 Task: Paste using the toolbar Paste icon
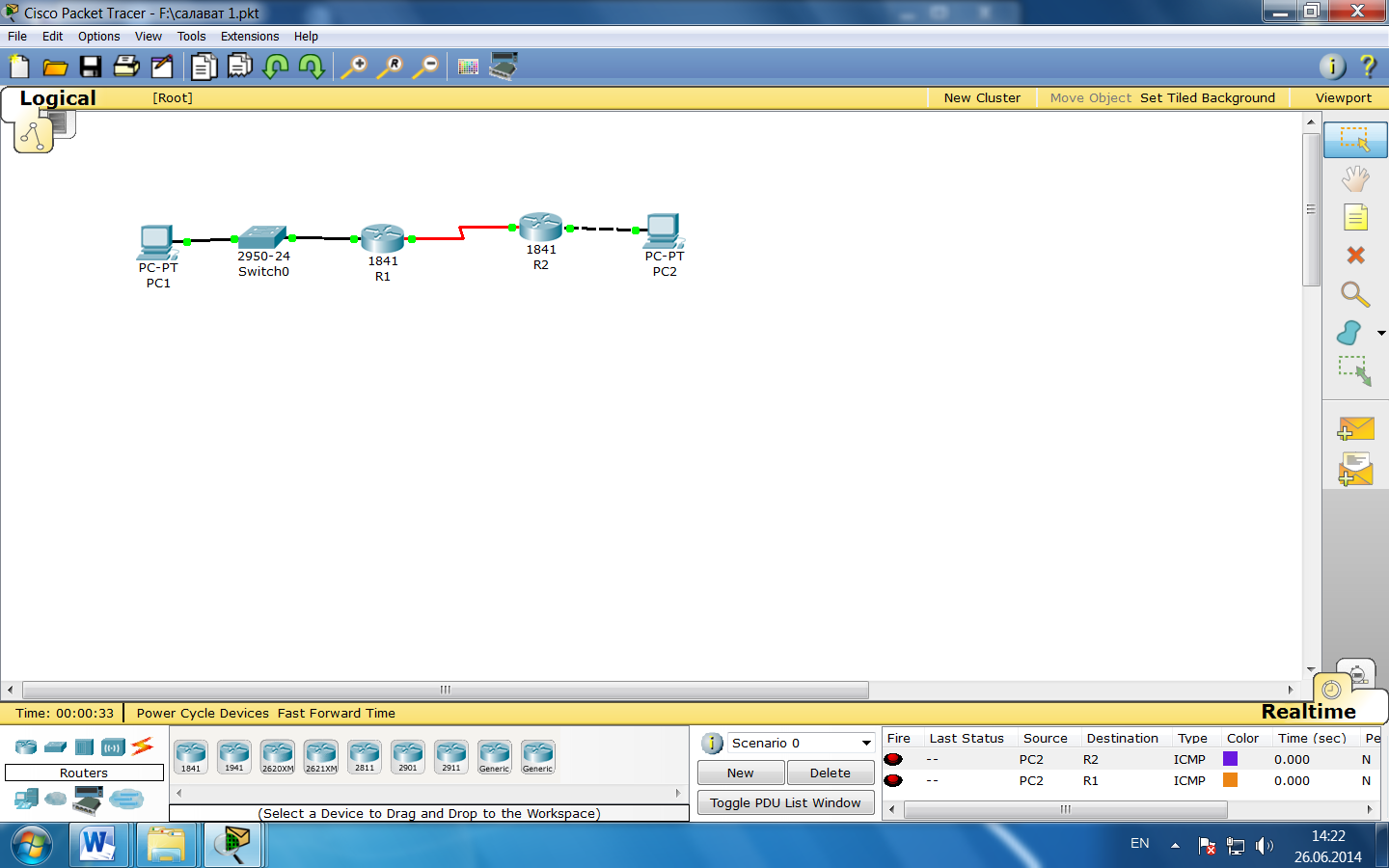pyautogui.click(x=239, y=67)
